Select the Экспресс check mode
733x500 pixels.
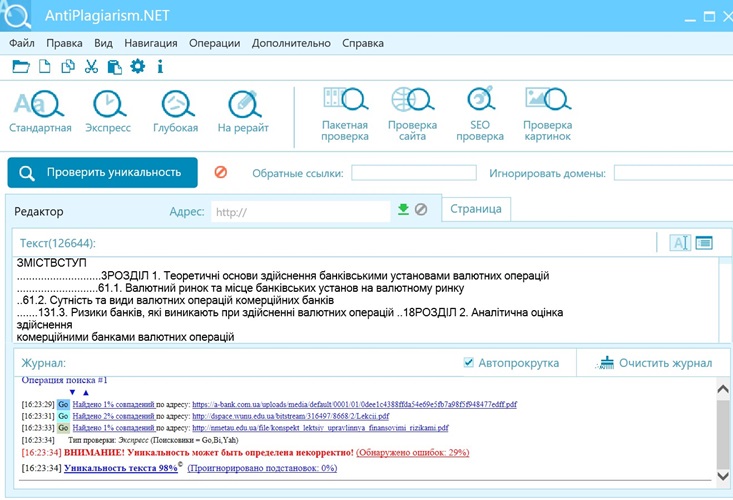pyautogui.click(x=108, y=112)
